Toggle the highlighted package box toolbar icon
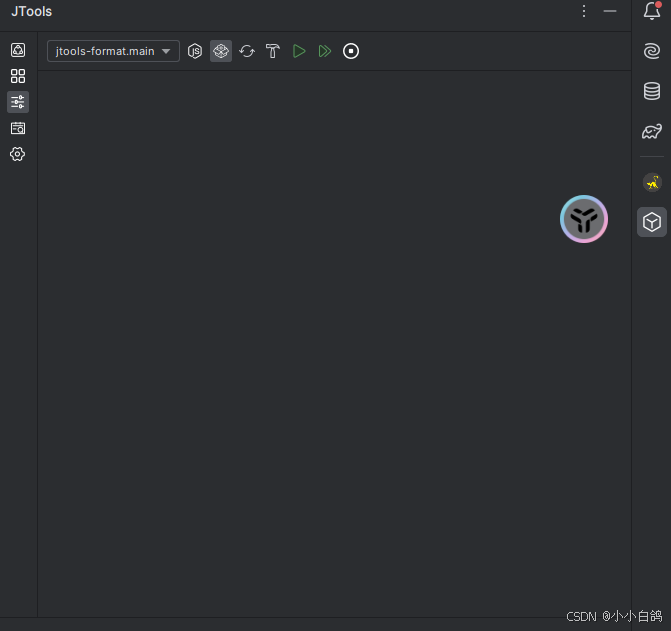This screenshot has height=631, width=671. click(x=221, y=51)
